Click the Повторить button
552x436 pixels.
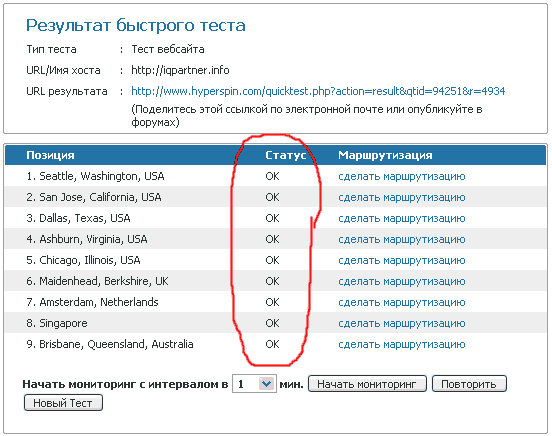(469, 384)
